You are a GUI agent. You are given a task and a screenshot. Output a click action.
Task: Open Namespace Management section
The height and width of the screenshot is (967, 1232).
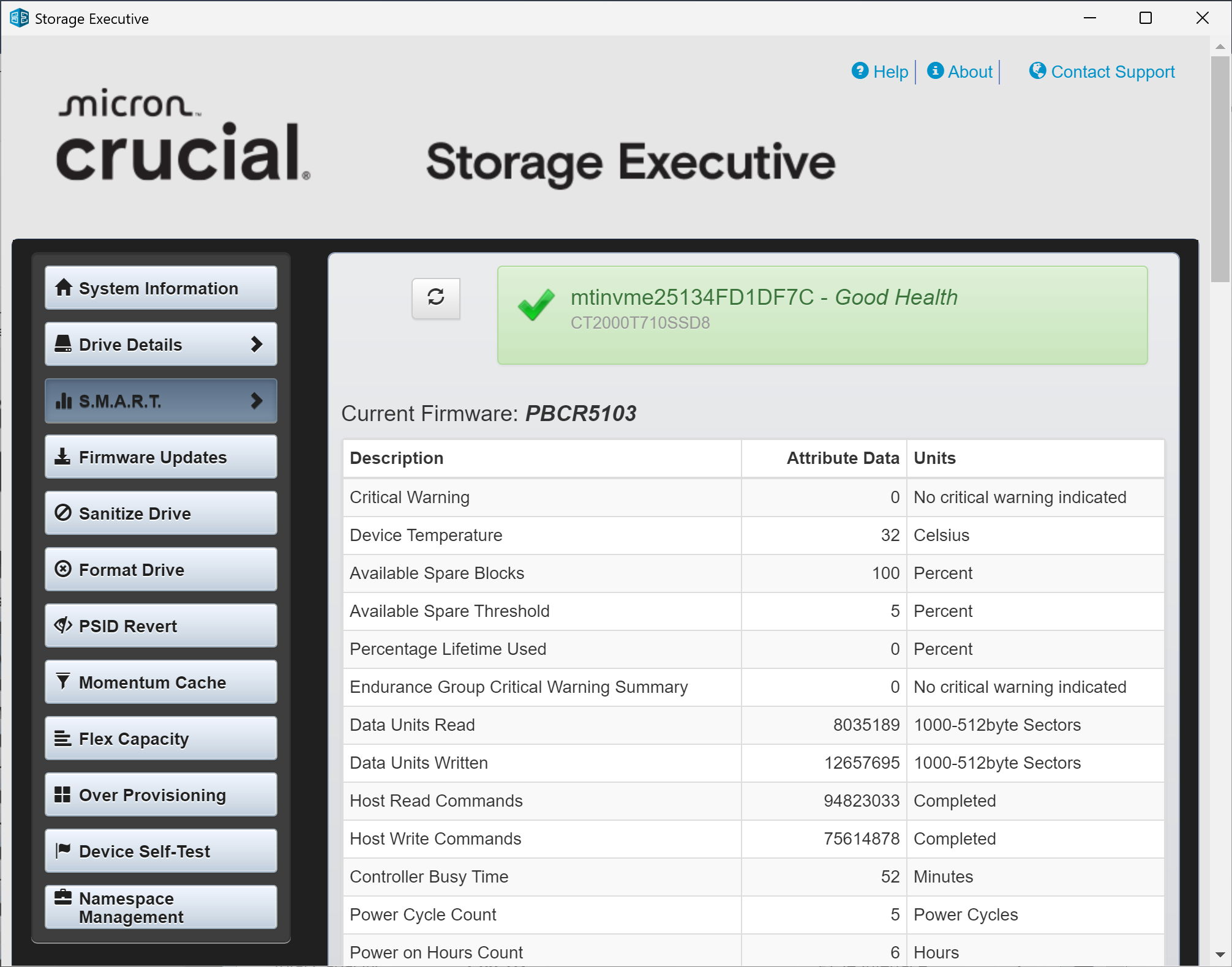point(161,907)
